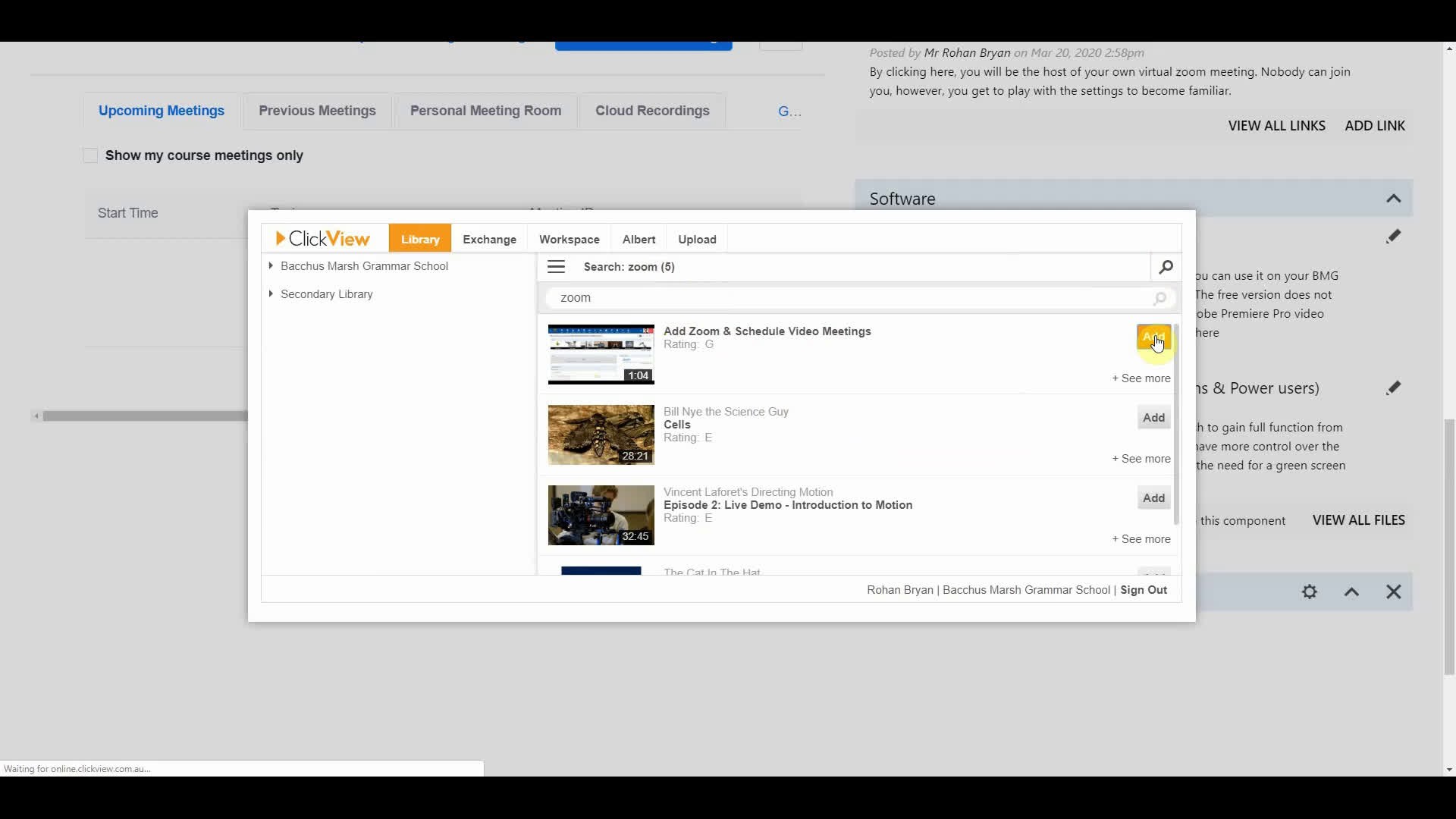Open the Albert tab
The image size is (1456, 819).
[639, 239]
